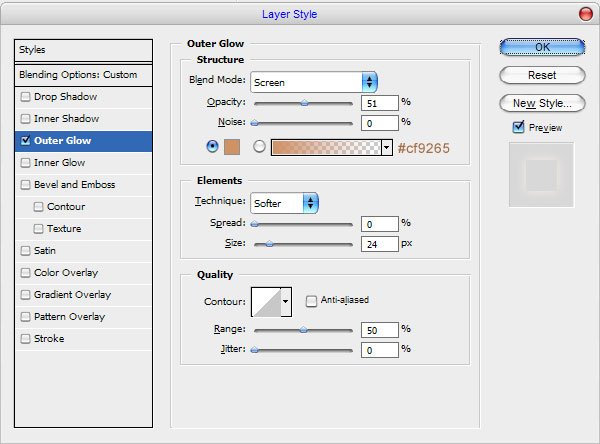Click the glow color swatch
The height and width of the screenshot is (444, 600).
(232, 147)
